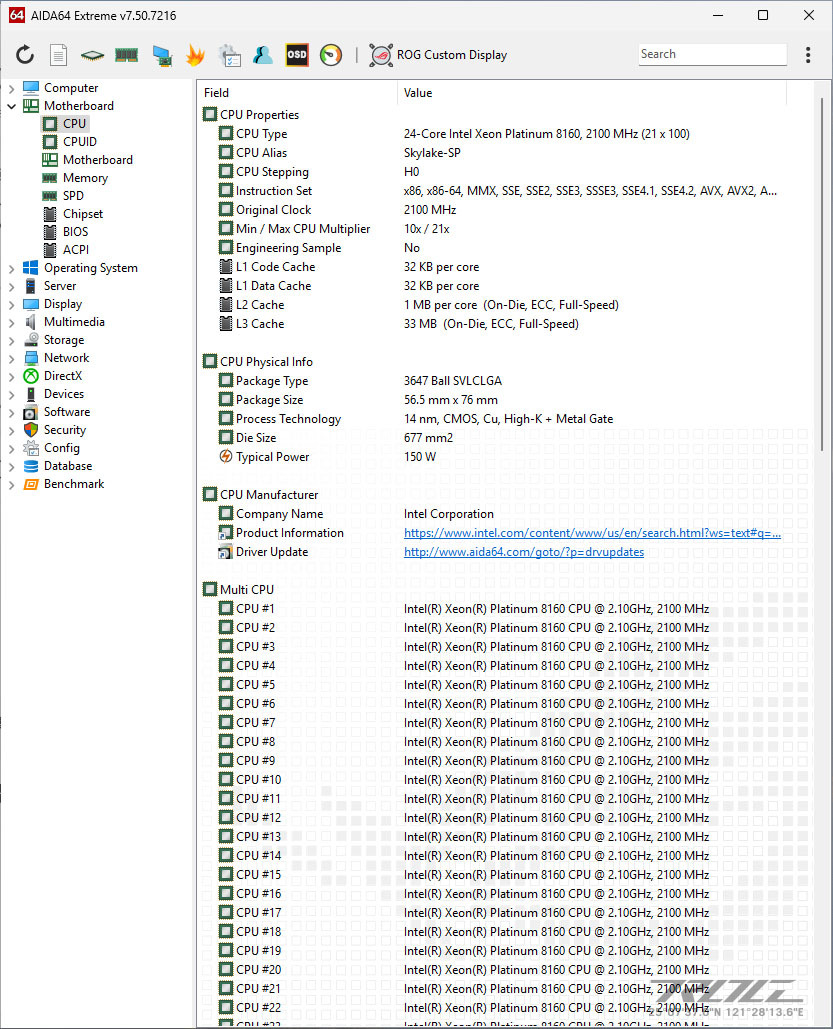Viewport: 833px width, 1029px height.
Task: Click the vertical scrollbar of details pane
Action: coord(821,274)
